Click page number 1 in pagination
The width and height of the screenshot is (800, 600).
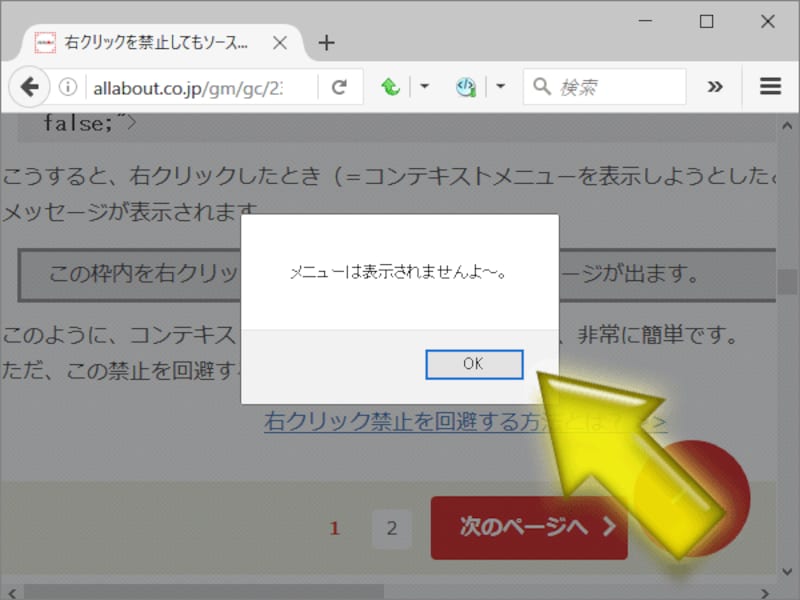click(335, 529)
